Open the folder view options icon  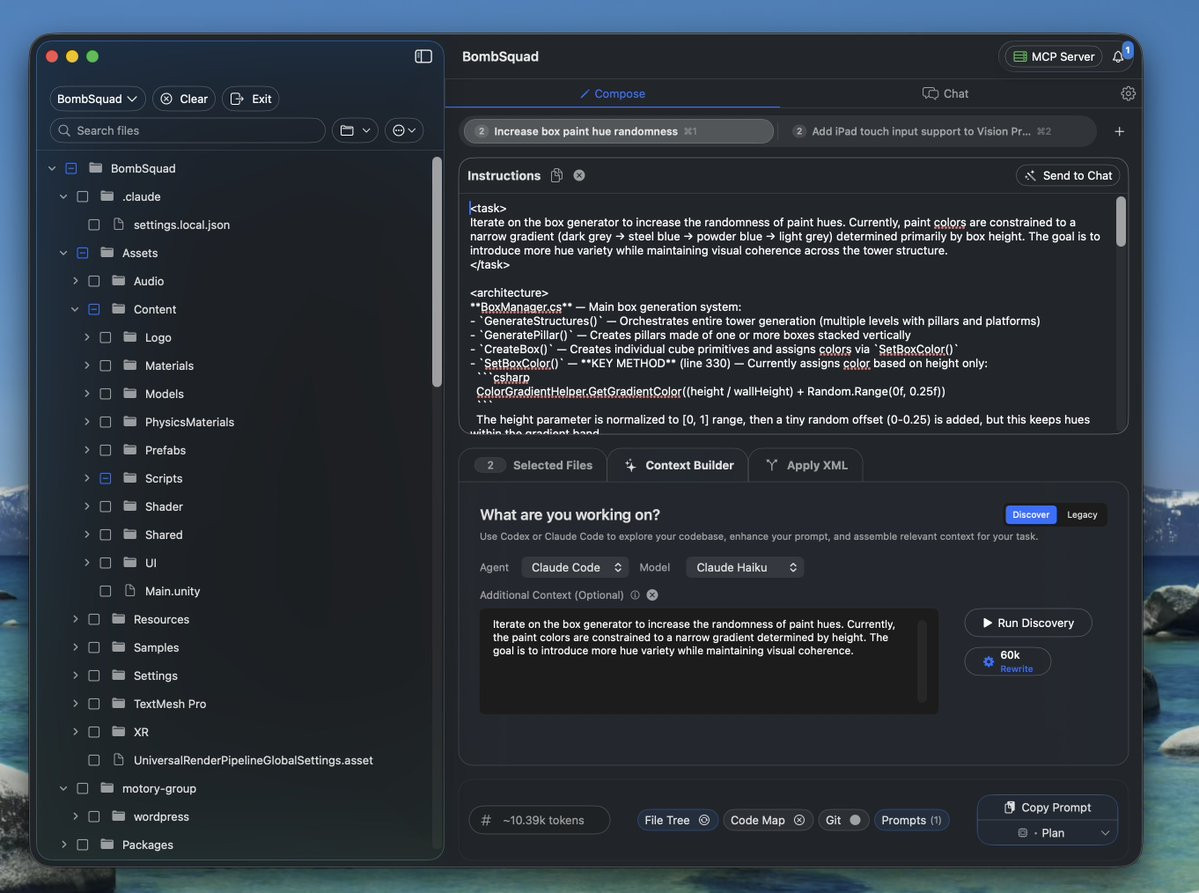(355, 131)
